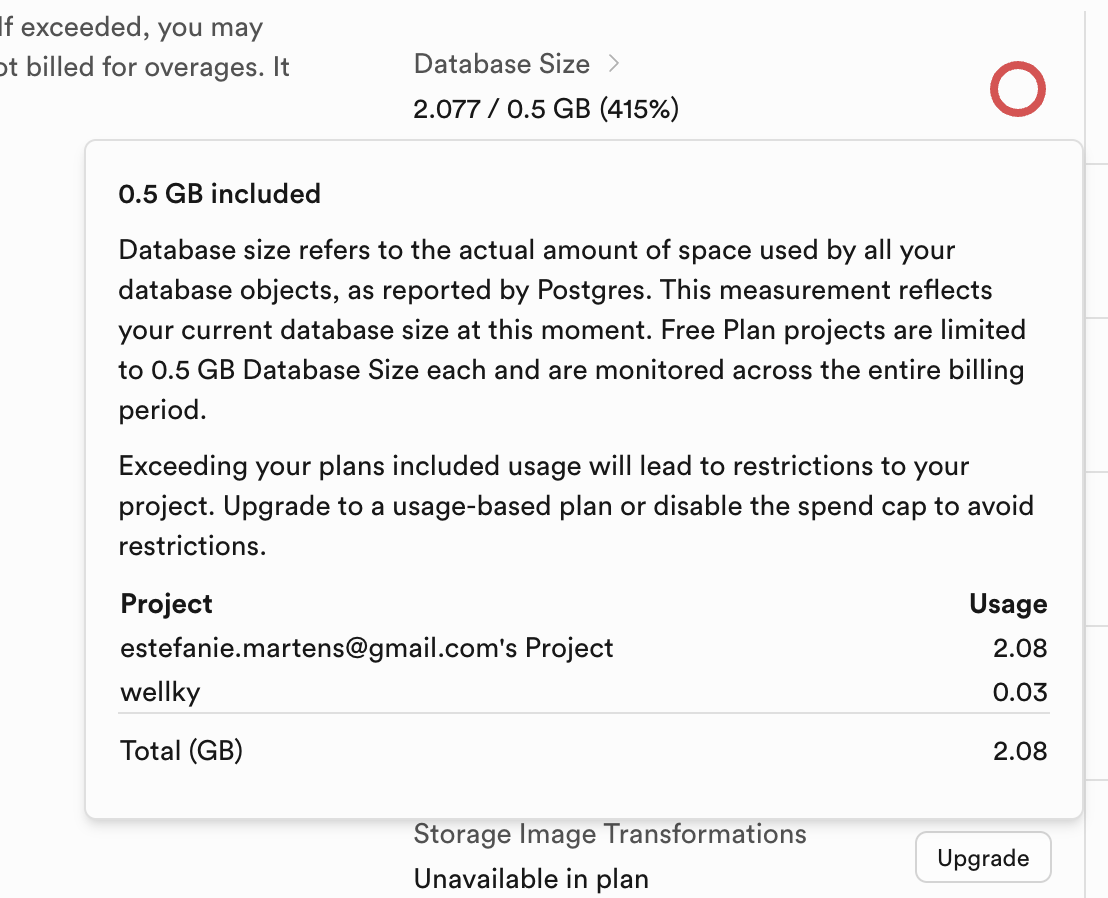Click the Project column header
Image resolution: width=1108 pixels, height=898 pixels.
[x=166, y=604]
